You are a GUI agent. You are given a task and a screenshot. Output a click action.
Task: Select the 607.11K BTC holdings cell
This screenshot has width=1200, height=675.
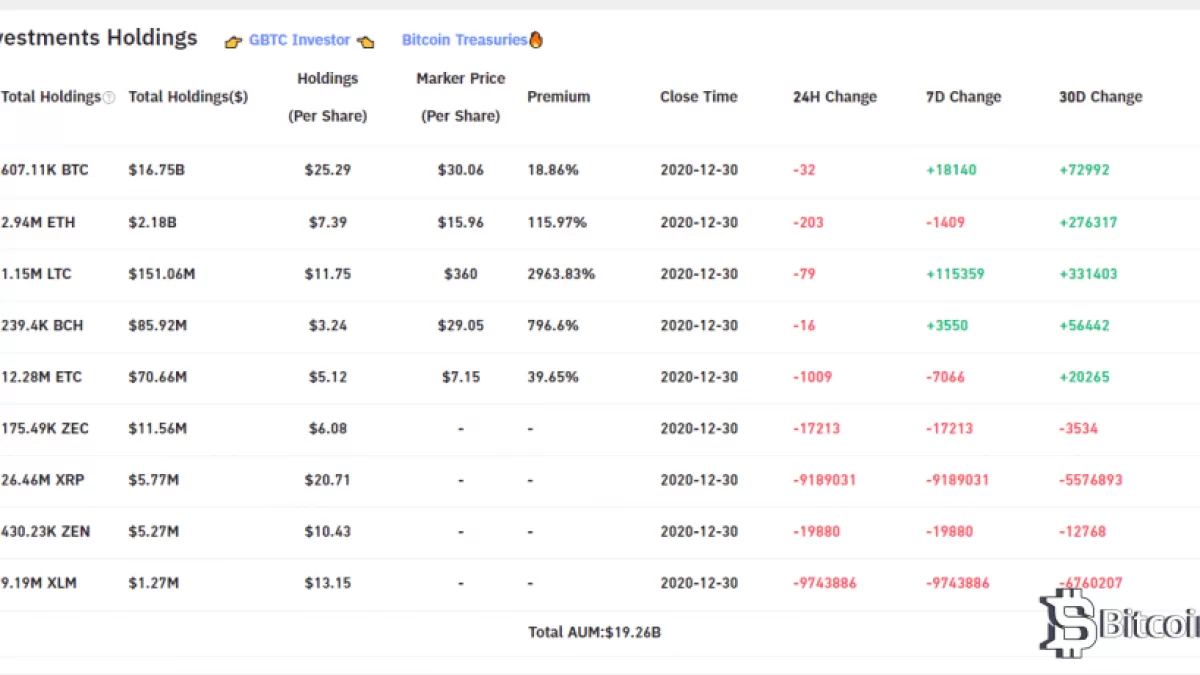[x=45, y=170]
